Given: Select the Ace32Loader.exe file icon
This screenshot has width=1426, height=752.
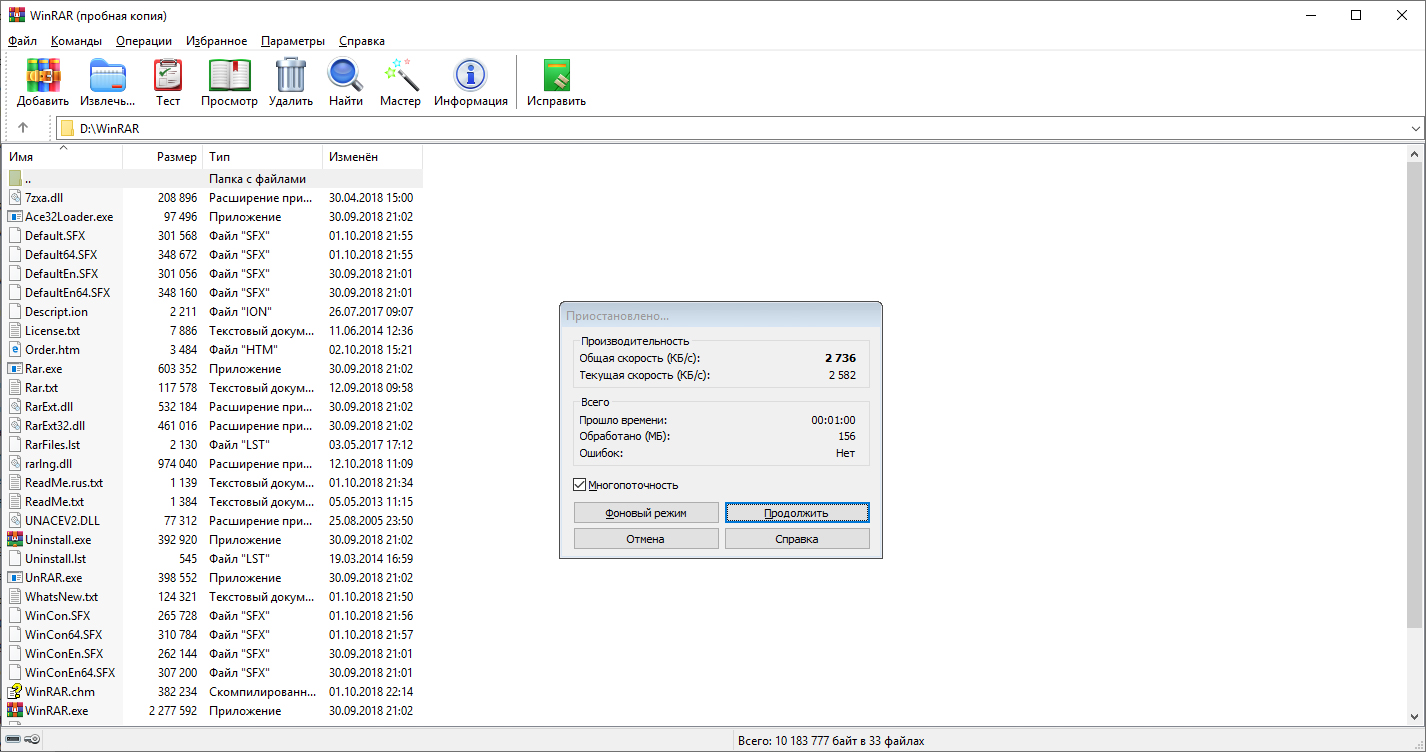Looking at the screenshot, I should (15, 217).
